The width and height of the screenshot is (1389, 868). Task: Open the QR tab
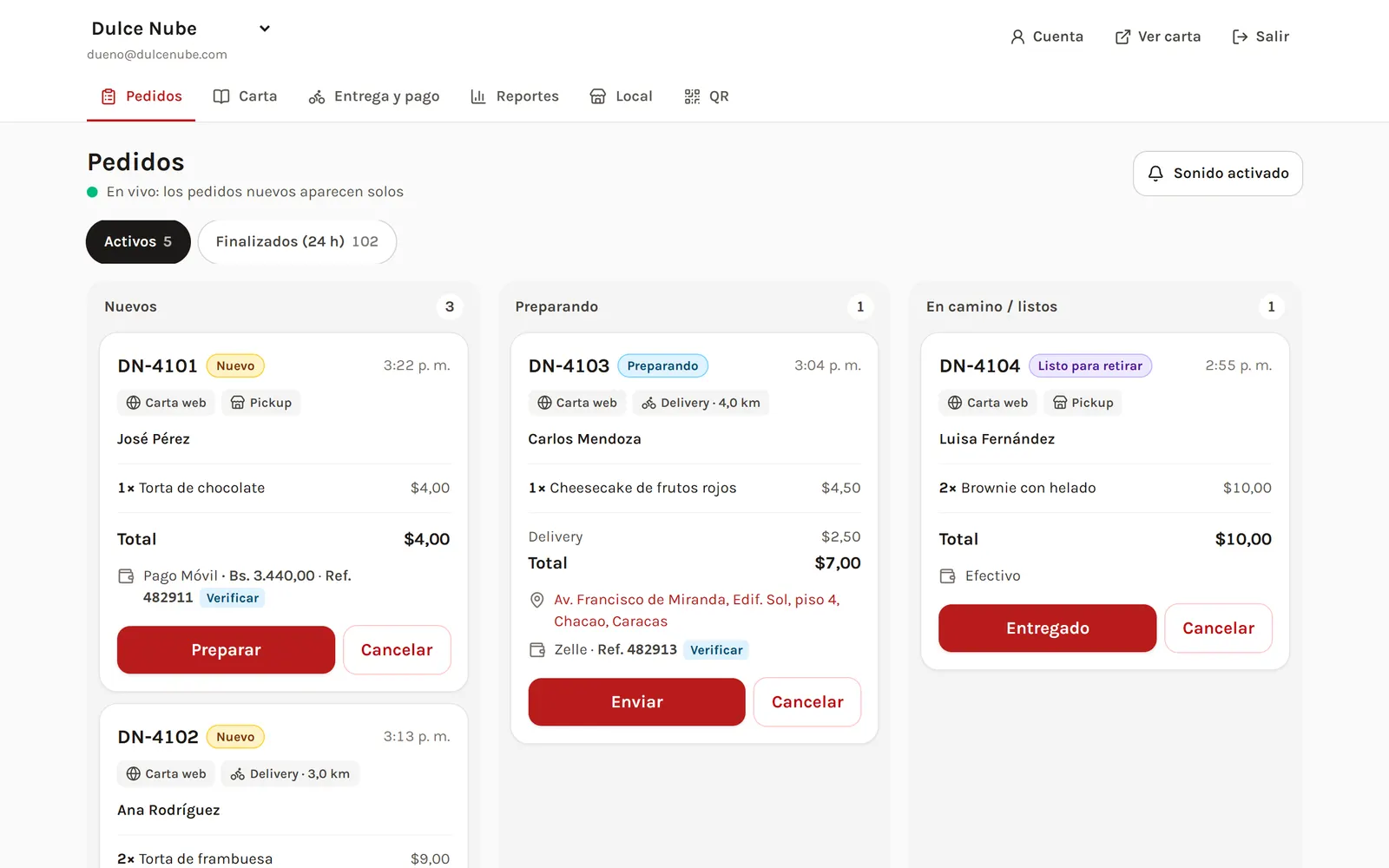coord(707,96)
